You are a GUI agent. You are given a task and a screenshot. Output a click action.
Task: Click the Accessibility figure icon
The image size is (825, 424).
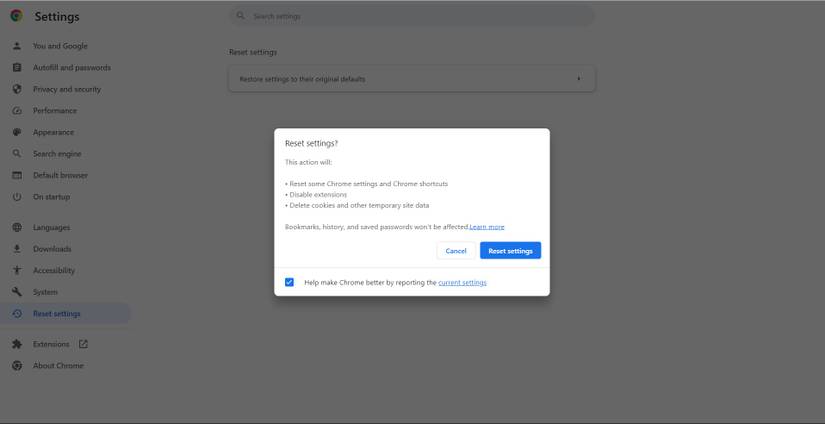(17, 270)
